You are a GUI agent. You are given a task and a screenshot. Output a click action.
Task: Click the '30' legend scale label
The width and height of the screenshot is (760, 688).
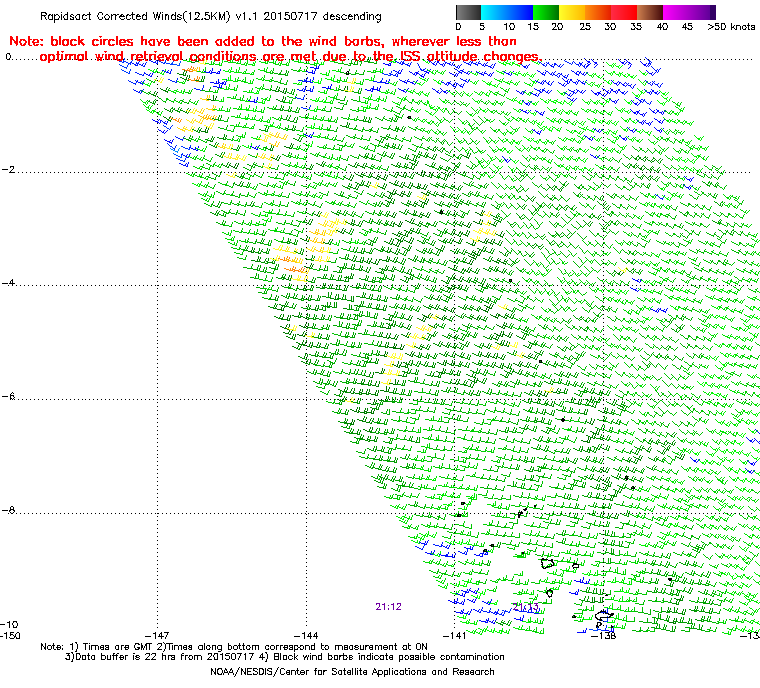click(610, 27)
